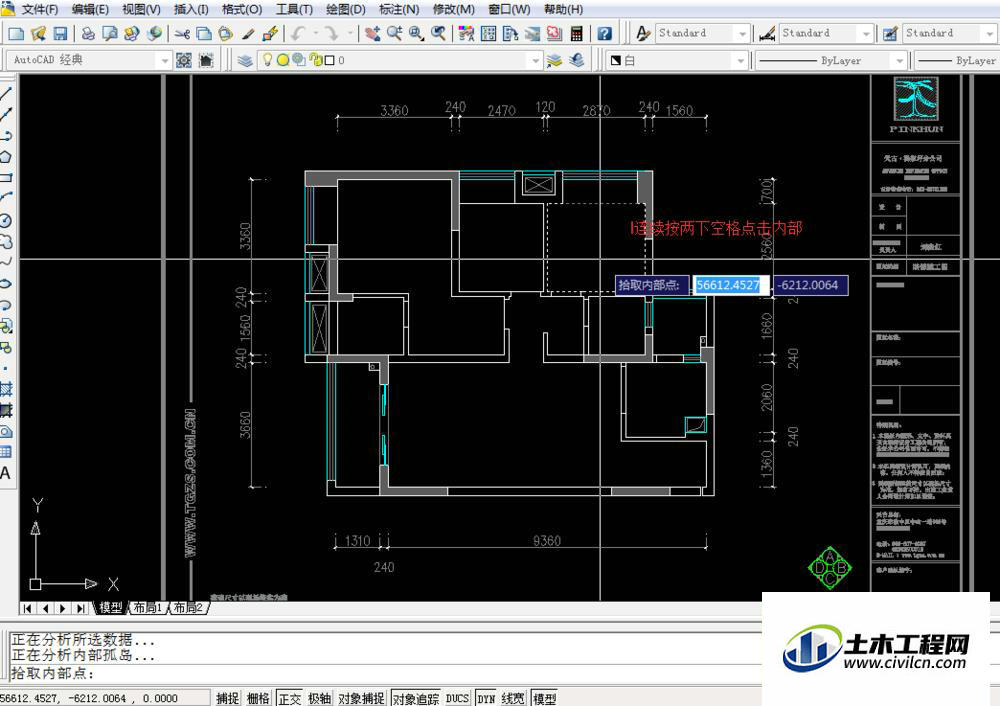Open a file with the folder icon
1000x706 pixels.
click(38, 33)
